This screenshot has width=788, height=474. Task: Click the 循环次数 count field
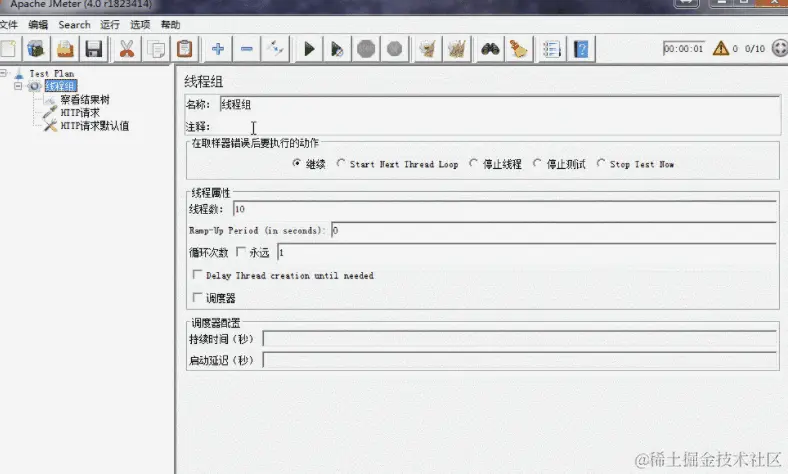(x=527, y=252)
